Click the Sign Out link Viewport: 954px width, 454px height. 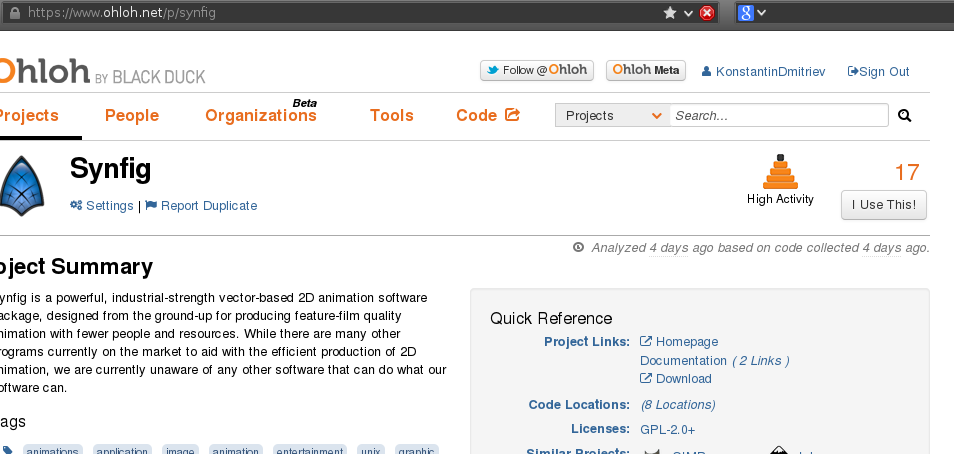click(x=878, y=72)
